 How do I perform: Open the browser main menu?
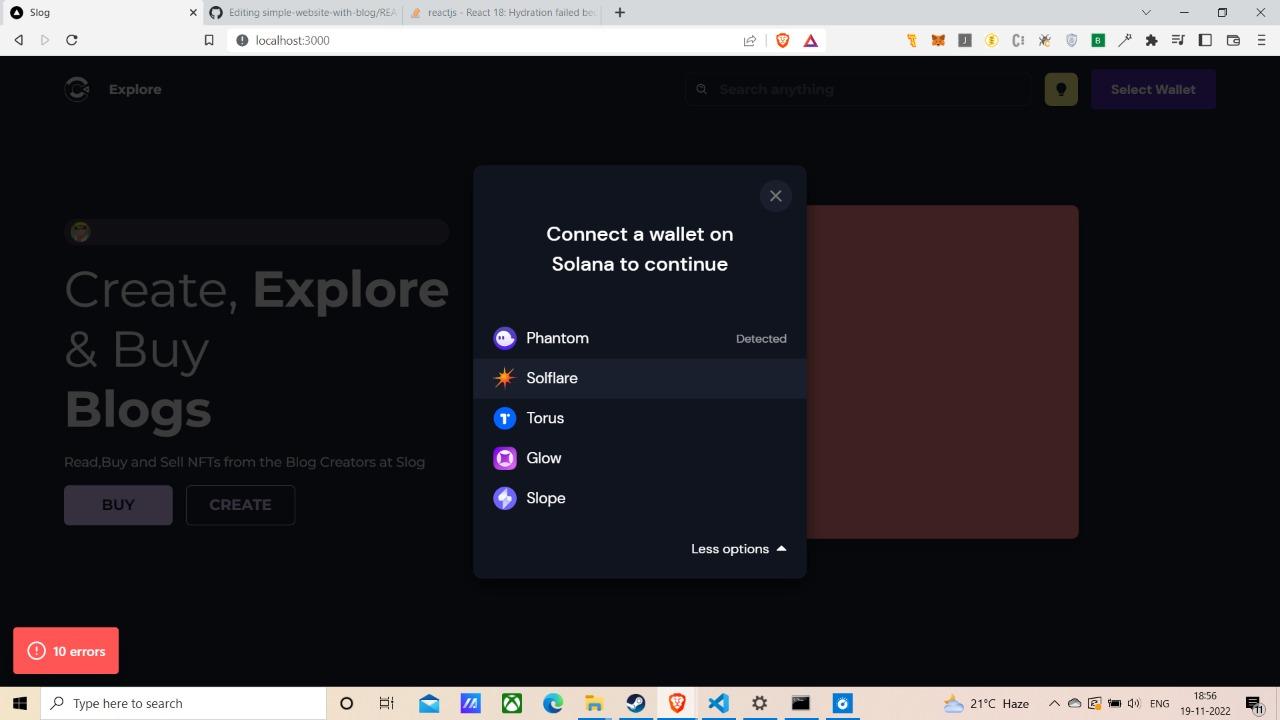(x=1260, y=40)
